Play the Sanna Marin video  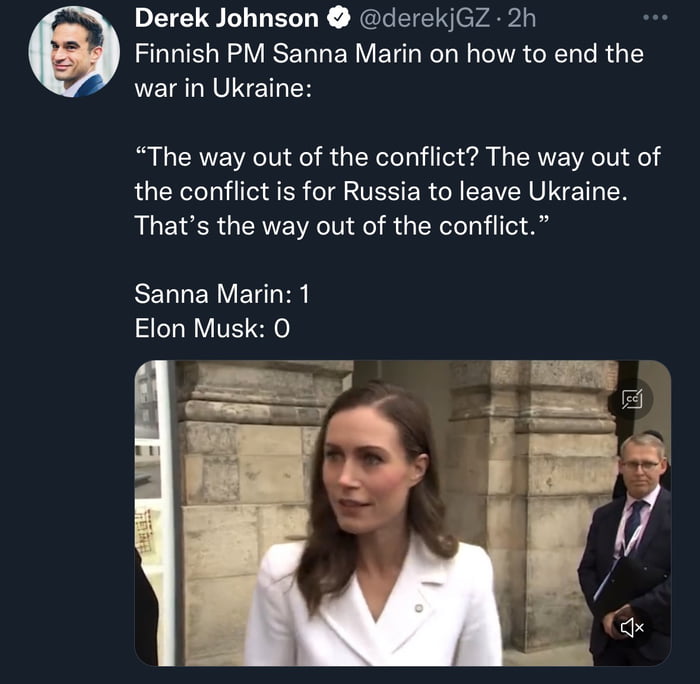(402, 512)
